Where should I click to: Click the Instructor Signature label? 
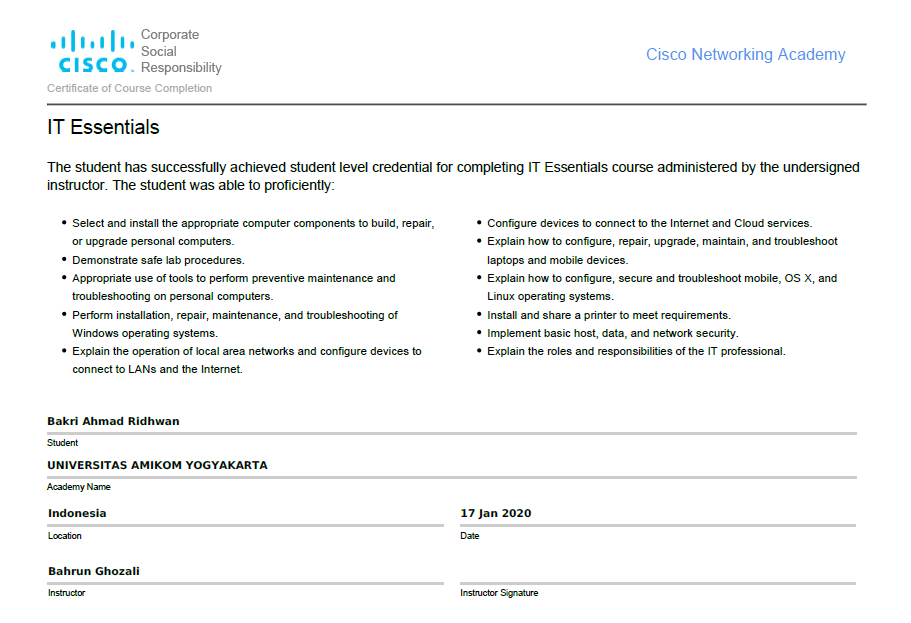[499, 593]
